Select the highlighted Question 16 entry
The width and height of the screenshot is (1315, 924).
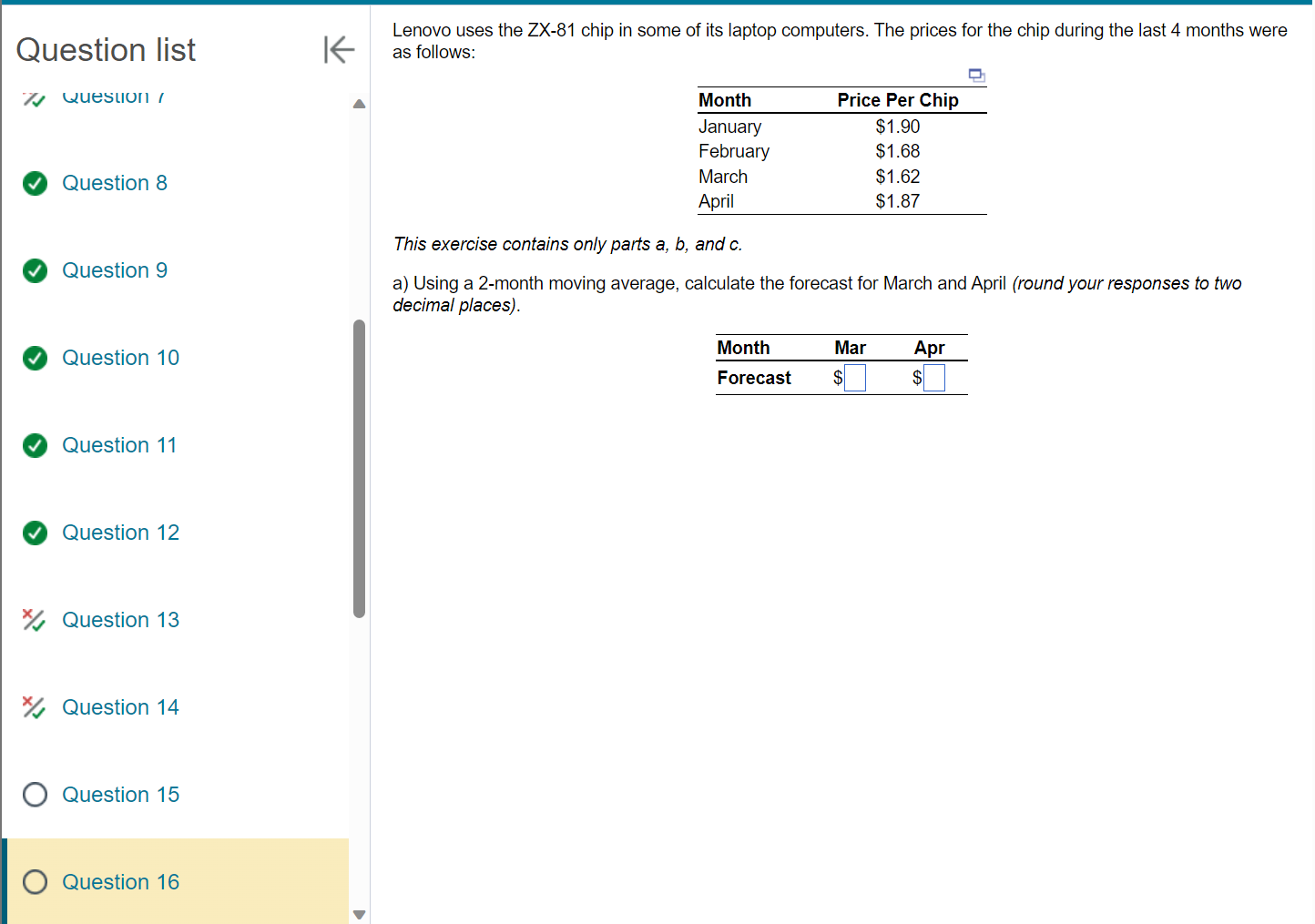(120, 881)
